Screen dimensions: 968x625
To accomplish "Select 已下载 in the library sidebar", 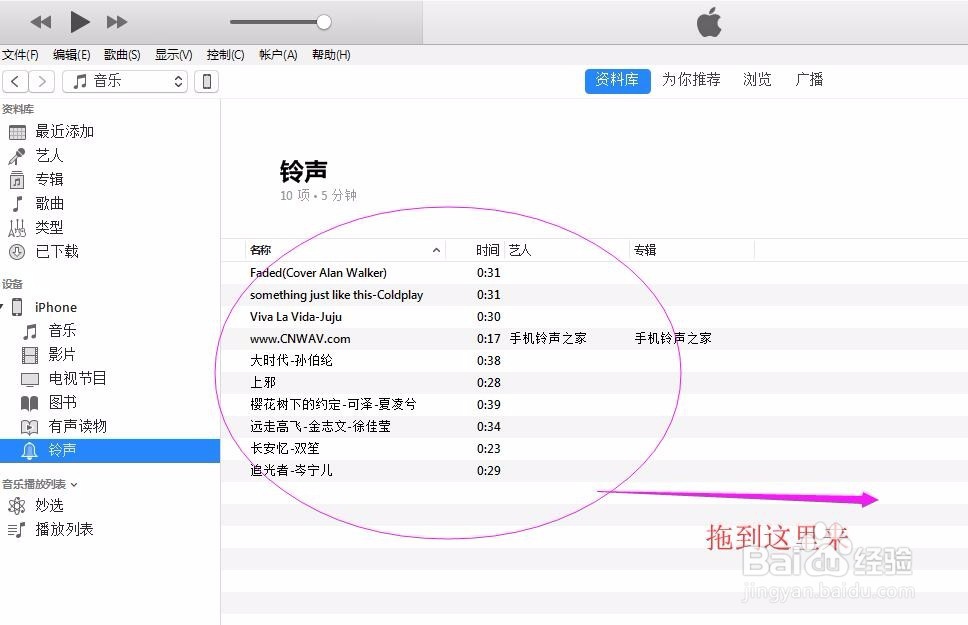I will pos(57,251).
